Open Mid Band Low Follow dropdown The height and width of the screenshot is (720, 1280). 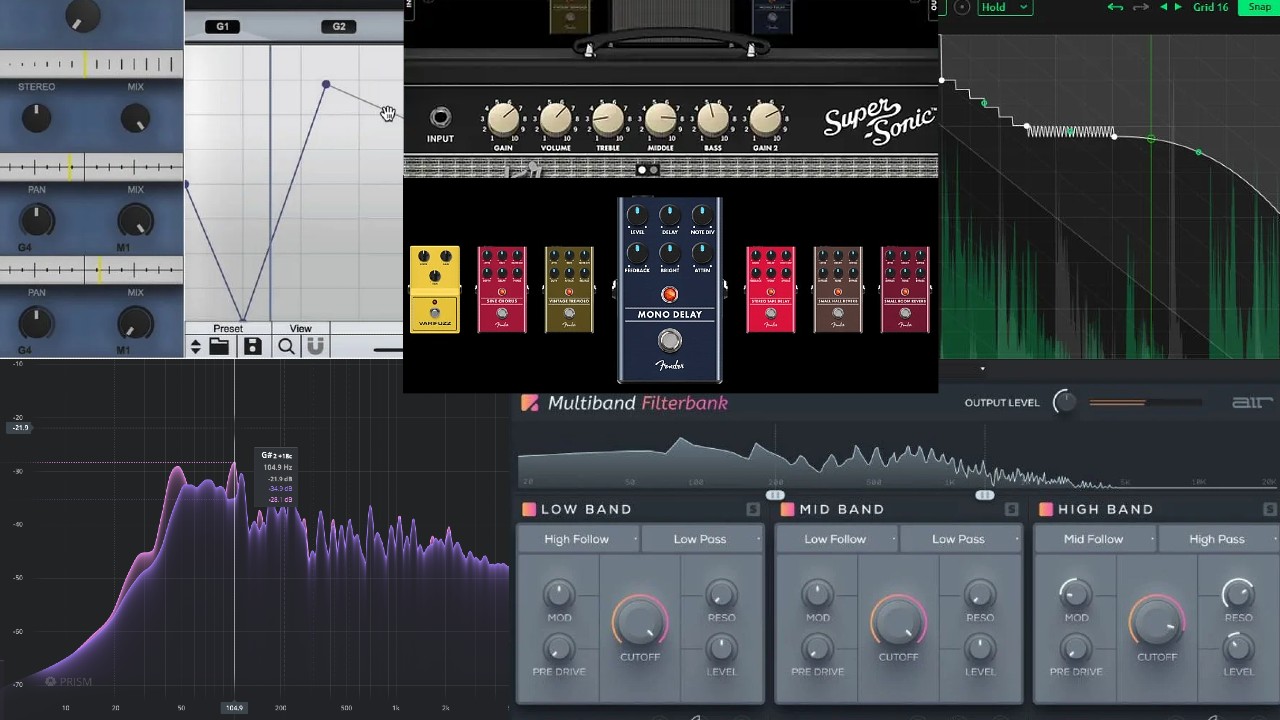(837, 539)
